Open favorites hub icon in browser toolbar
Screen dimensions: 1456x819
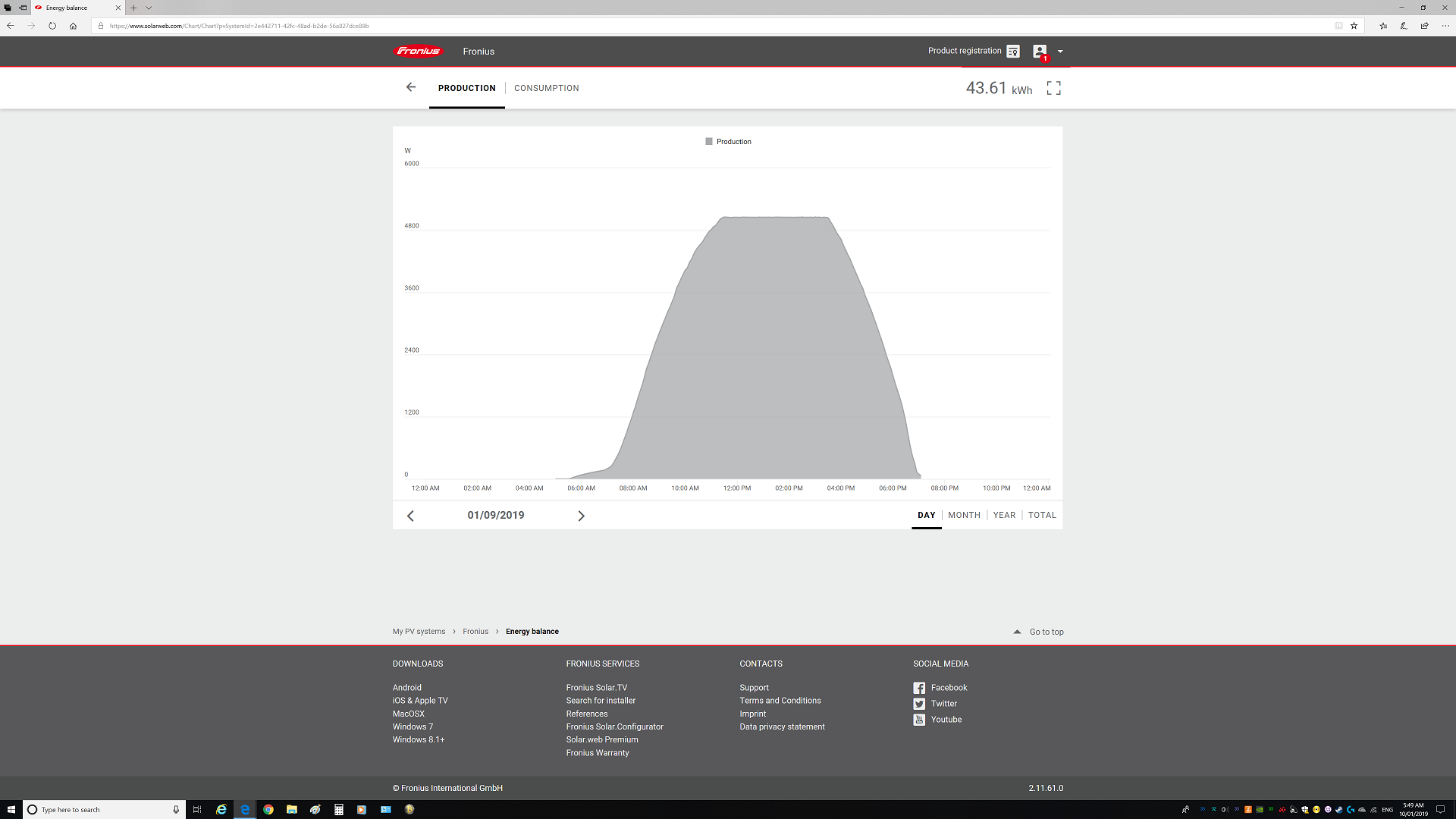1383,26
